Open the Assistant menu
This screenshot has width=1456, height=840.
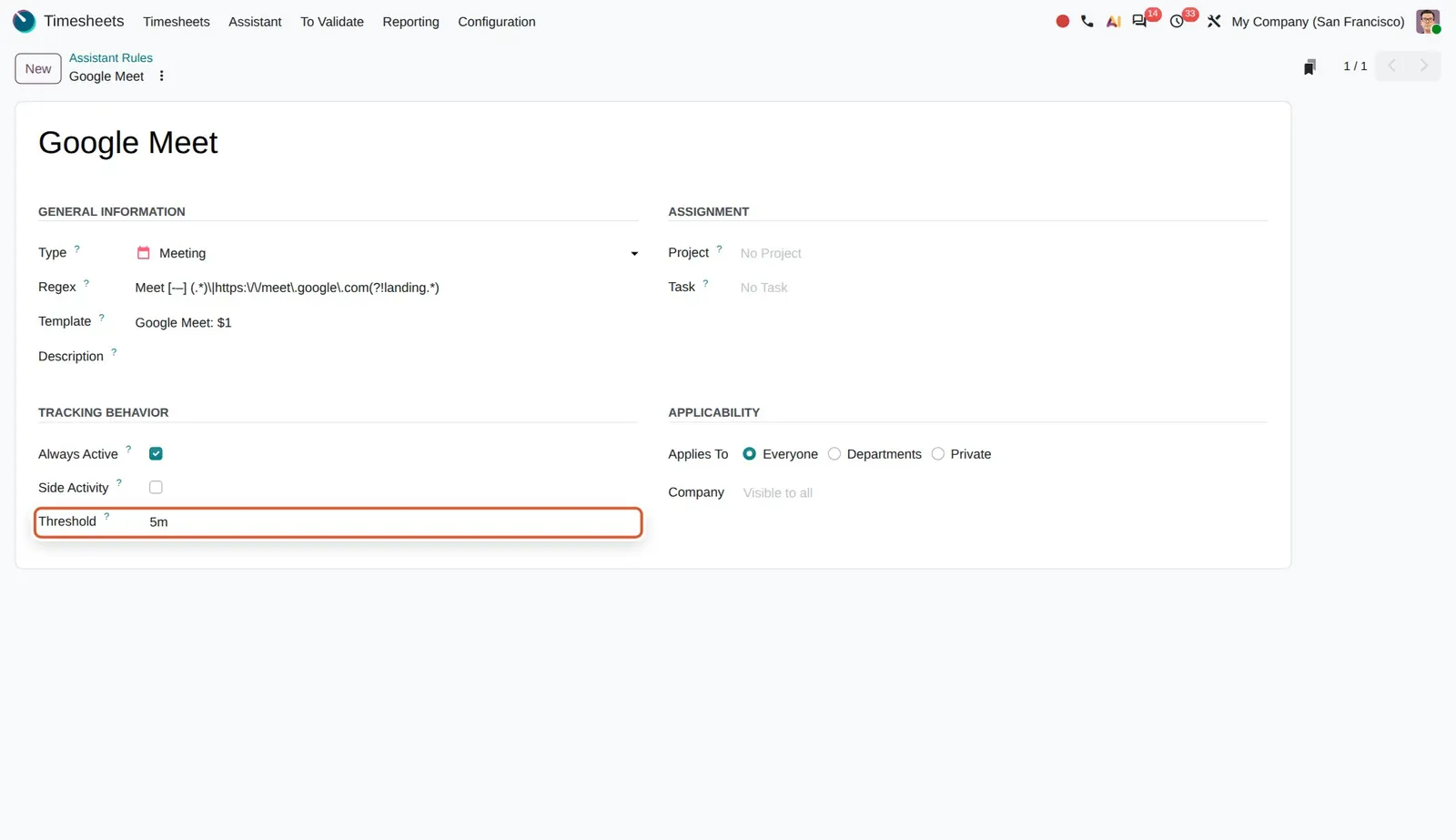coord(255,22)
